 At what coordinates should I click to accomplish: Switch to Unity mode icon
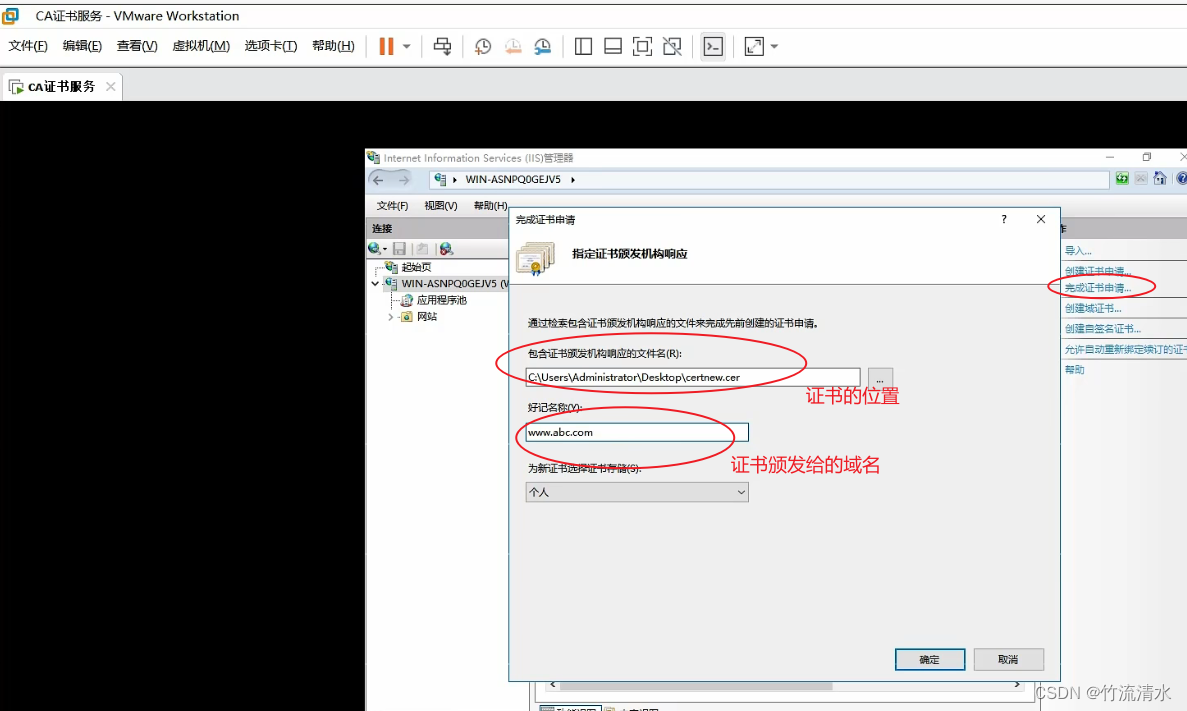(671, 46)
